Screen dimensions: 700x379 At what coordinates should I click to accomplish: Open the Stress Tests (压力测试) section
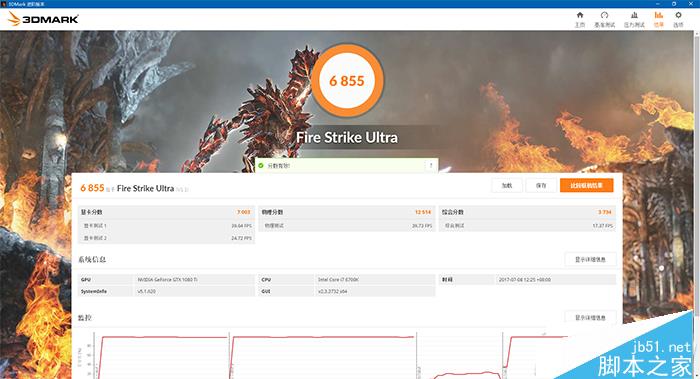coord(634,20)
